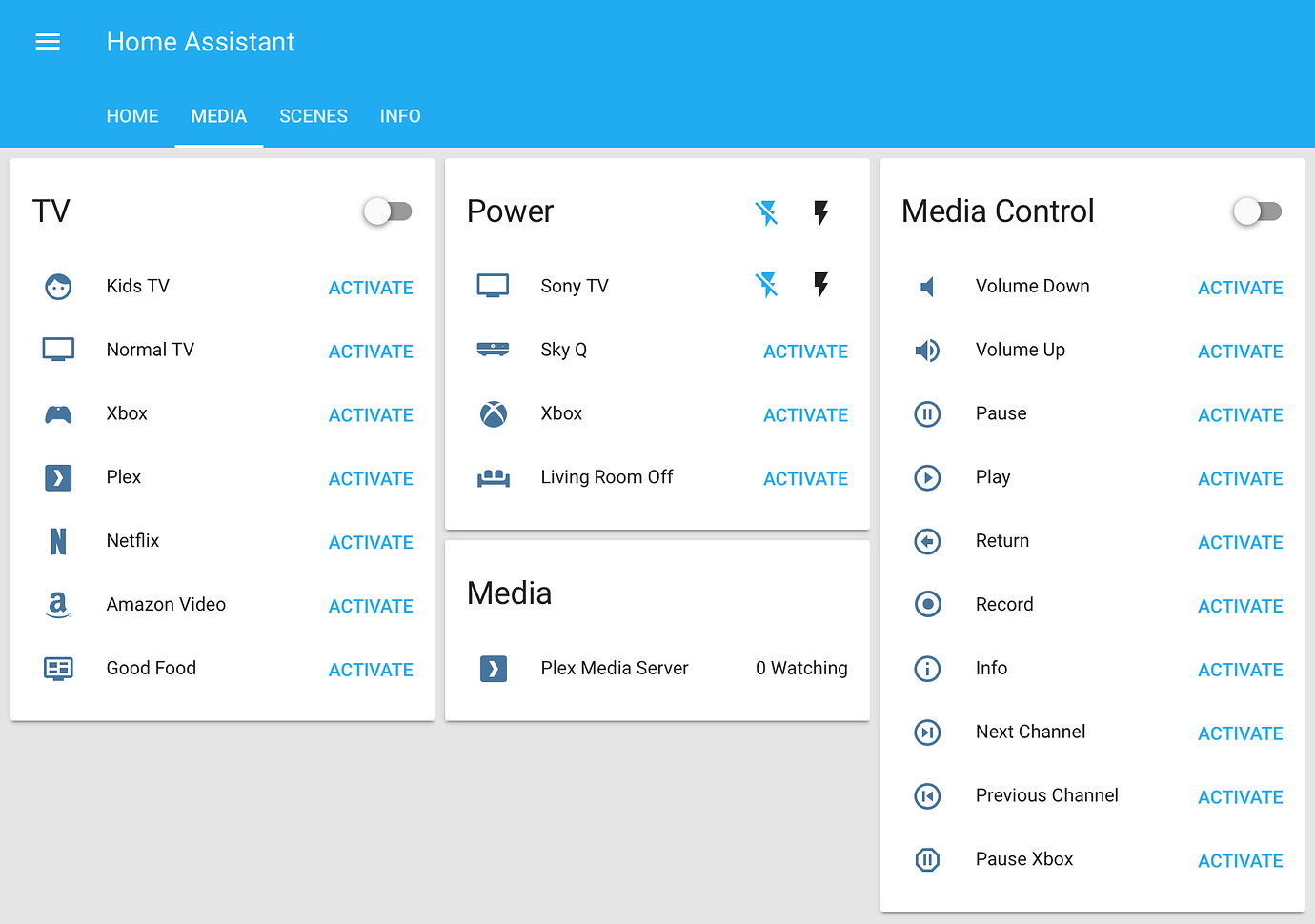
Task: Activate the Living Room Off scene
Action: [x=805, y=478]
